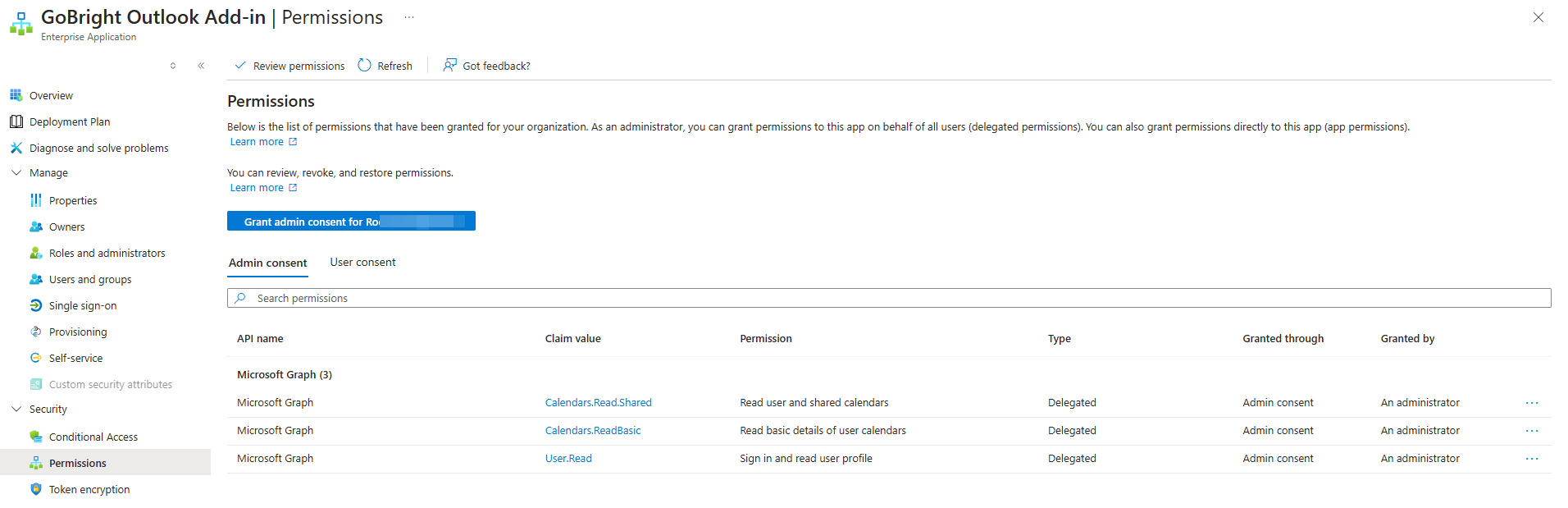Image resolution: width=1568 pixels, height=508 pixels.
Task: Select the Admin consent tab
Action: (x=267, y=263)
